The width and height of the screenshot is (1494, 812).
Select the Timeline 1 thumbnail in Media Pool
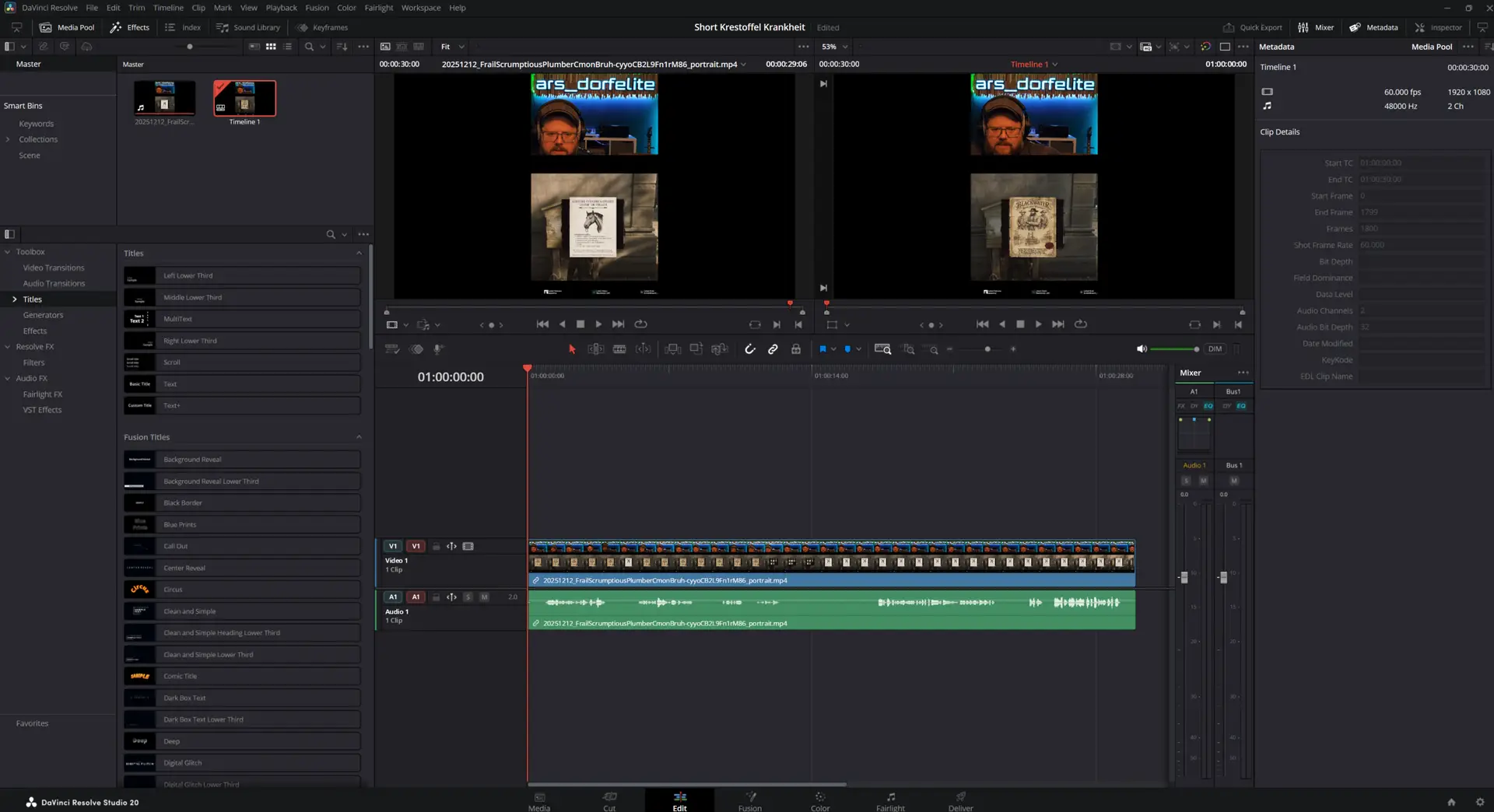coord(244,98)
